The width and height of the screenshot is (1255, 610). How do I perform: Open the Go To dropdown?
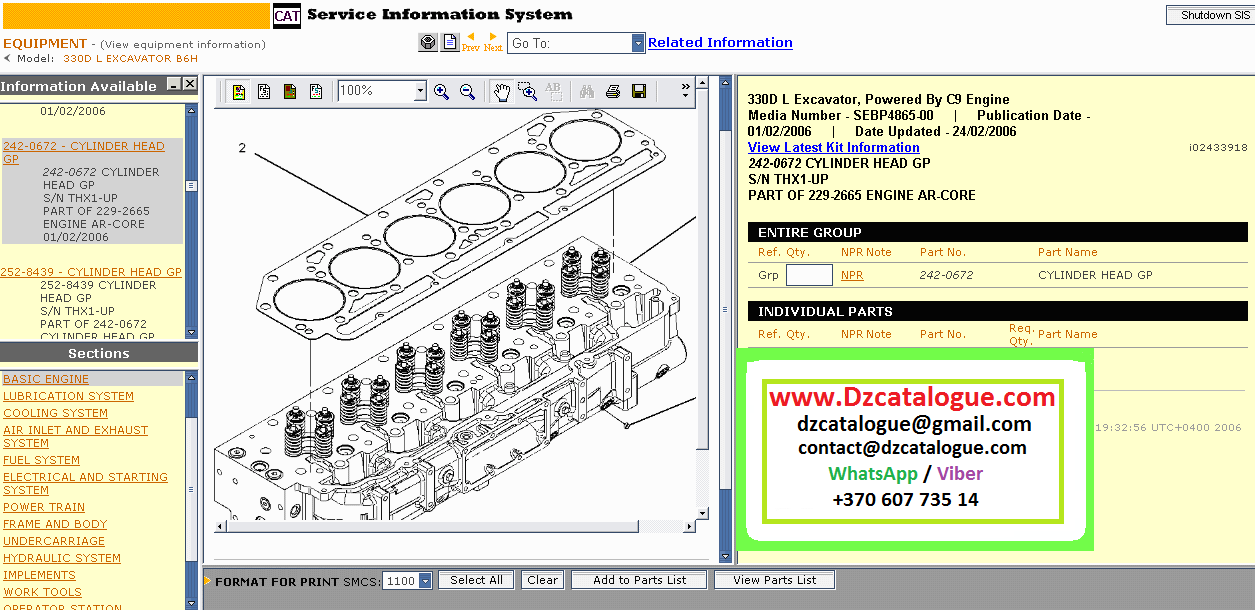pos(638,43)
